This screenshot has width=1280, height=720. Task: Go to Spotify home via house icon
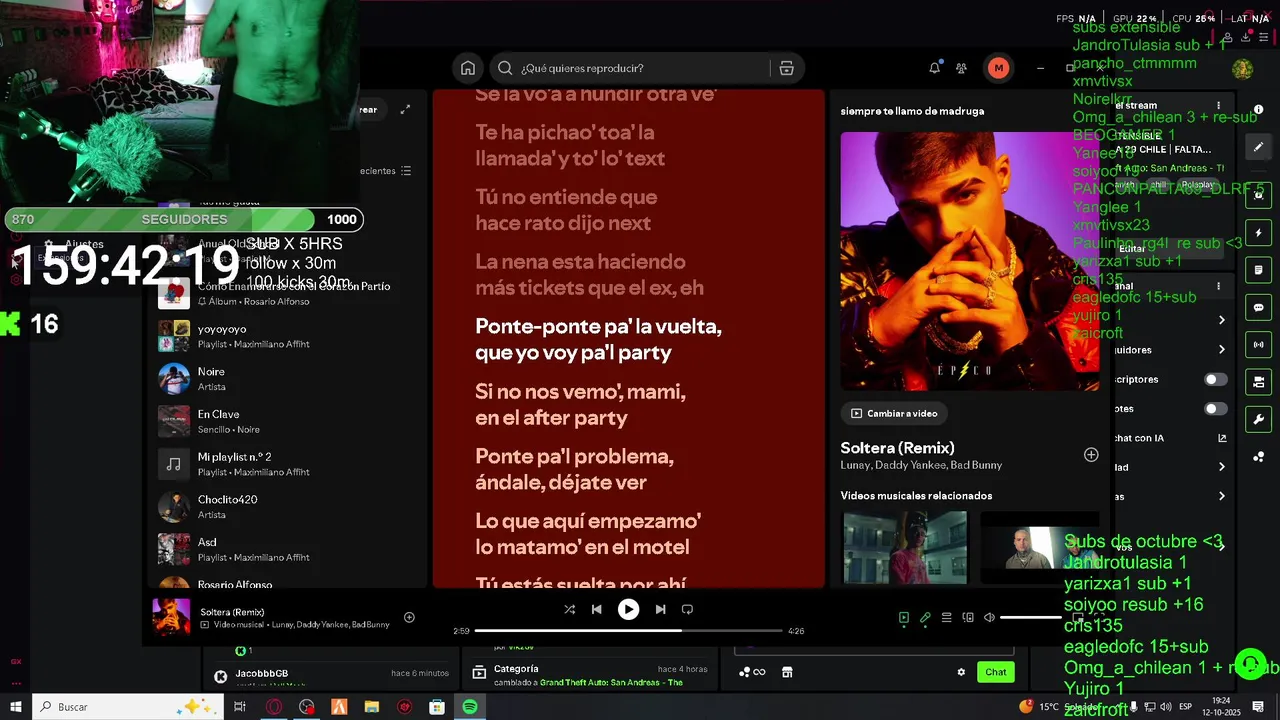coord(467,68)
